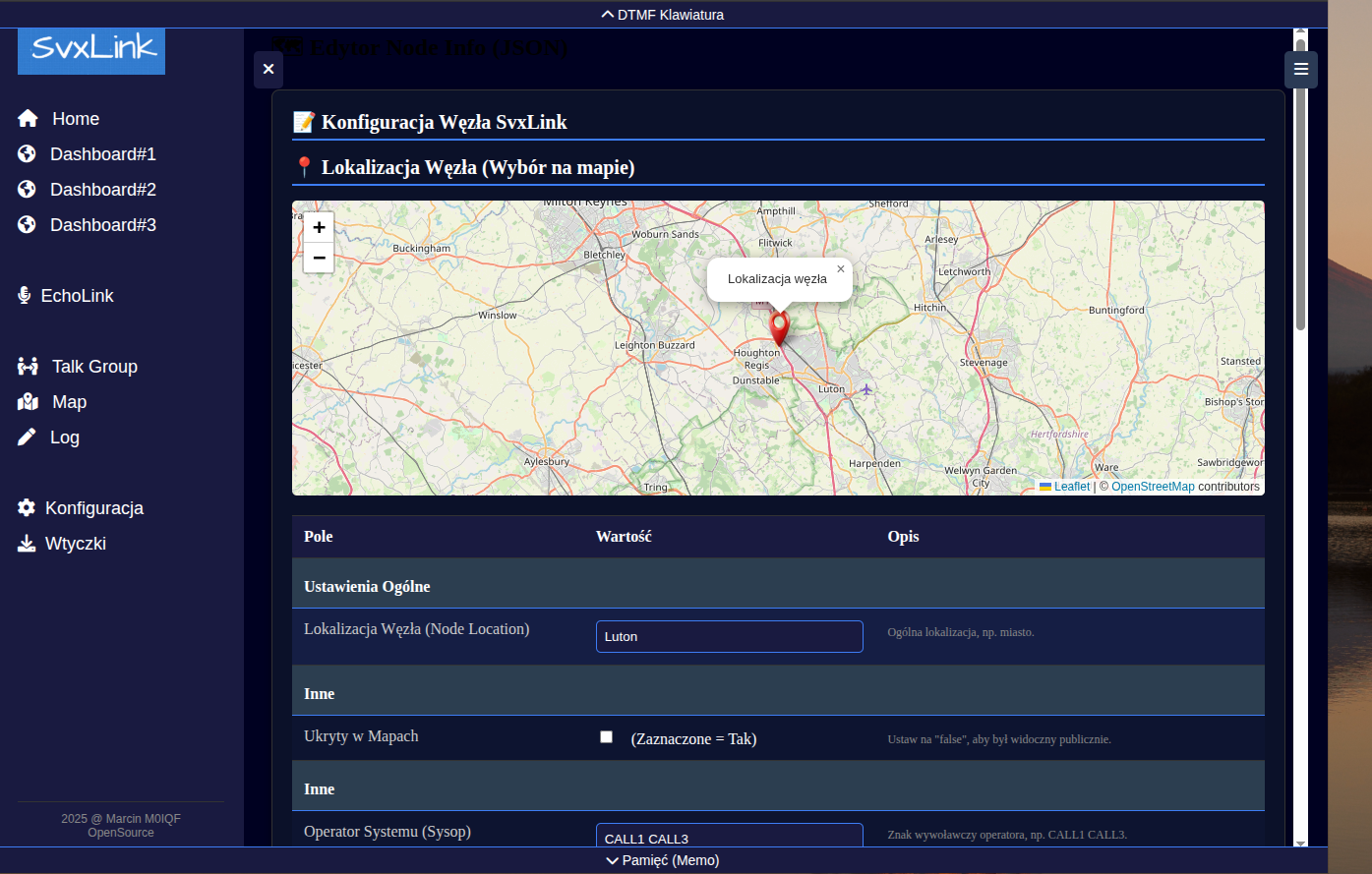The image size is (1372, 874).
Task: Click the Log pencil icon
Action: (x=27, y=437)
